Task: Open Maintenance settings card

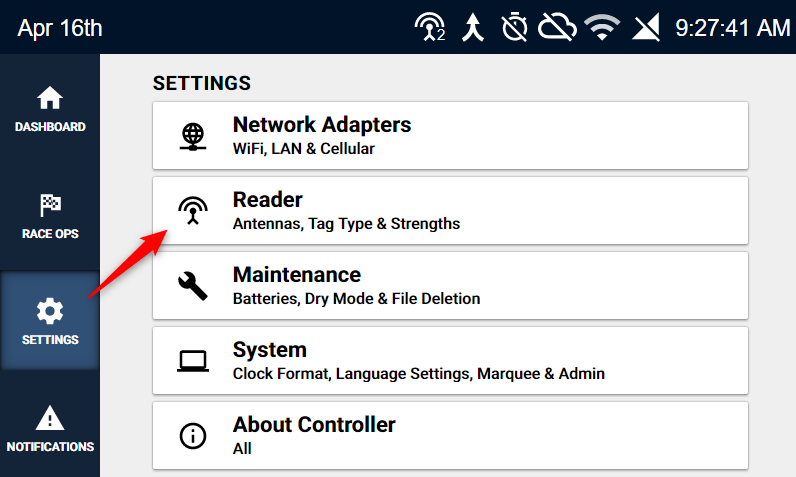Action: tap(450, 286)
